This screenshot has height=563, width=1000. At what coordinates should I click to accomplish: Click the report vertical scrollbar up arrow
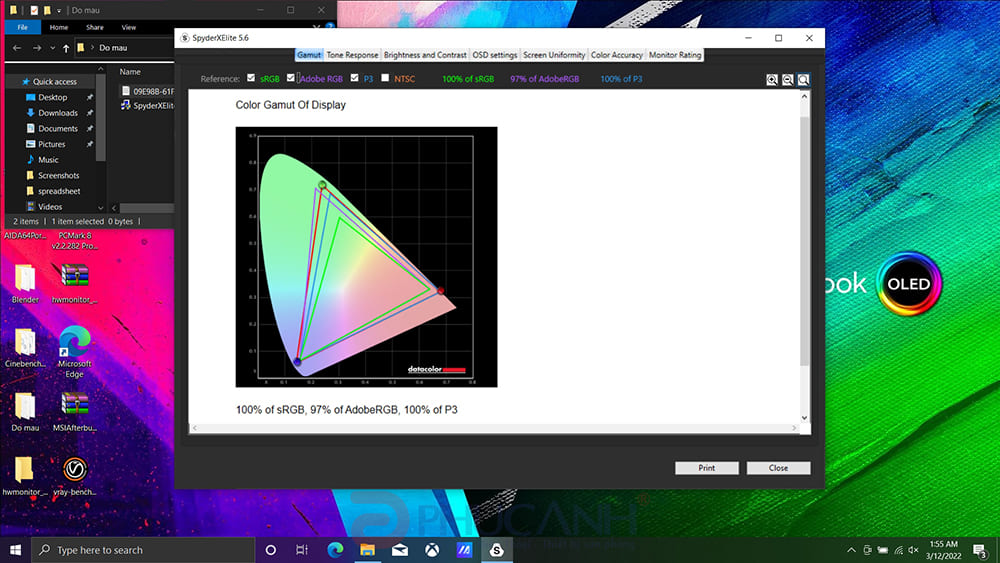click(x=804, y=96)
